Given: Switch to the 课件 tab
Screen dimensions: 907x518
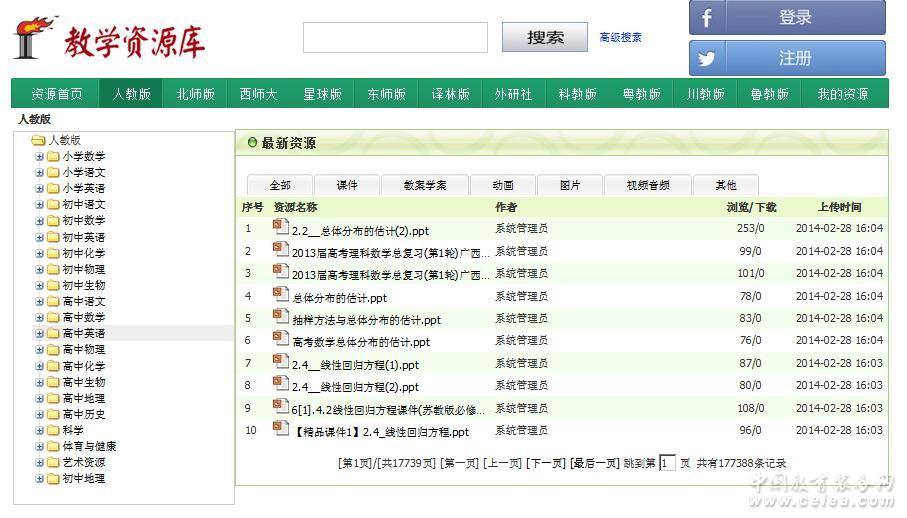Looking at the screenshot, I should pos(347,185).
